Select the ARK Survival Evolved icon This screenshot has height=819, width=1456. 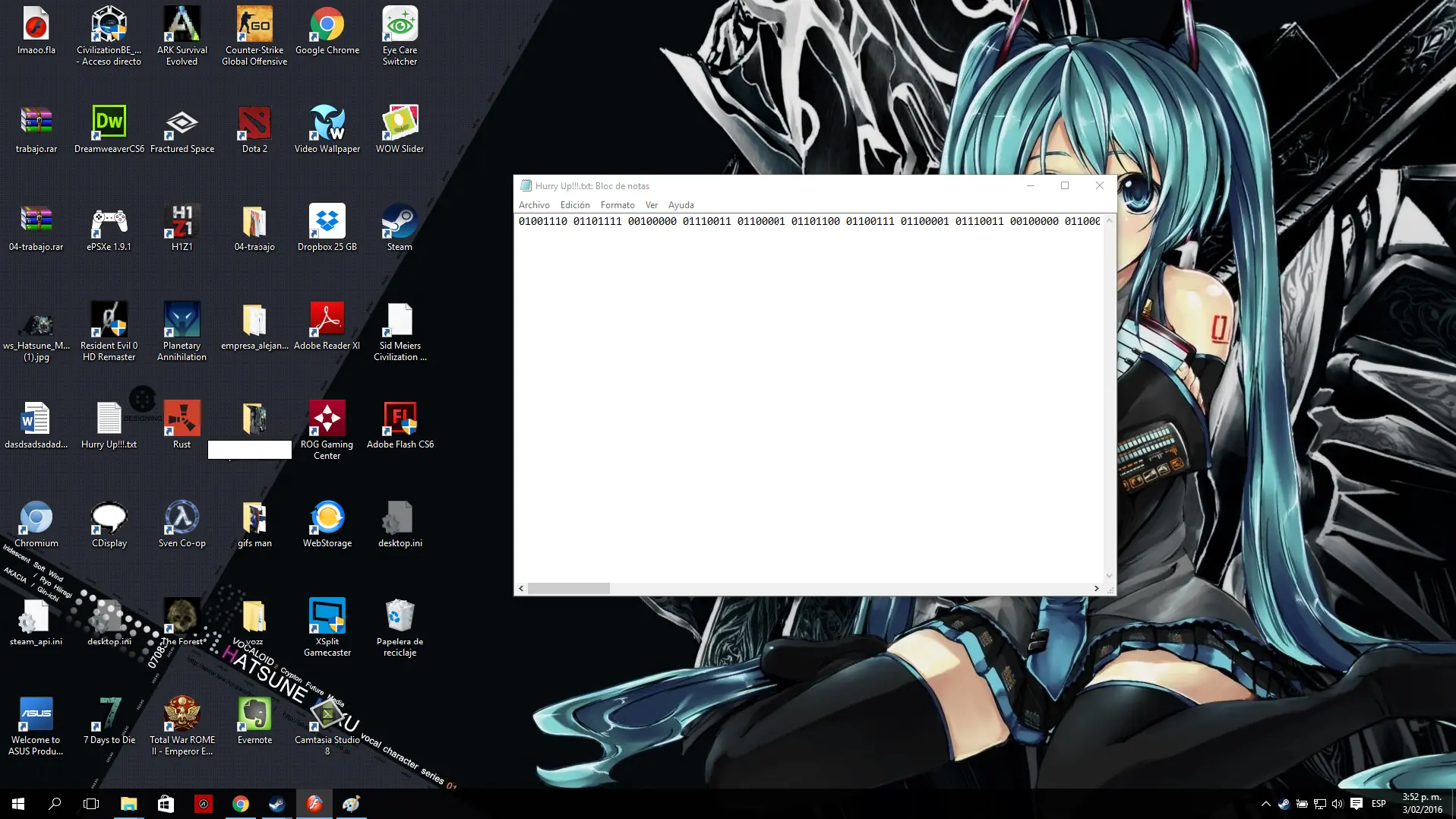coord(182,36)
